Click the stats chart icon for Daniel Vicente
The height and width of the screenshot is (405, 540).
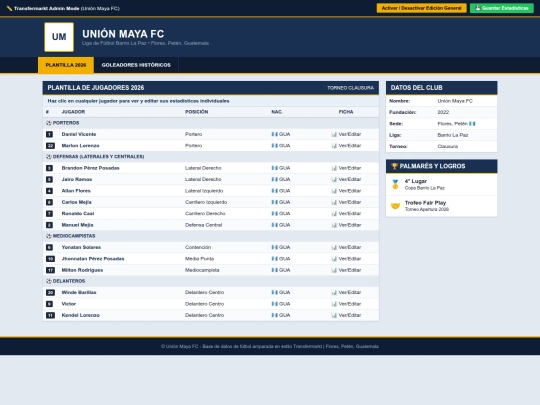click(334, 134)
